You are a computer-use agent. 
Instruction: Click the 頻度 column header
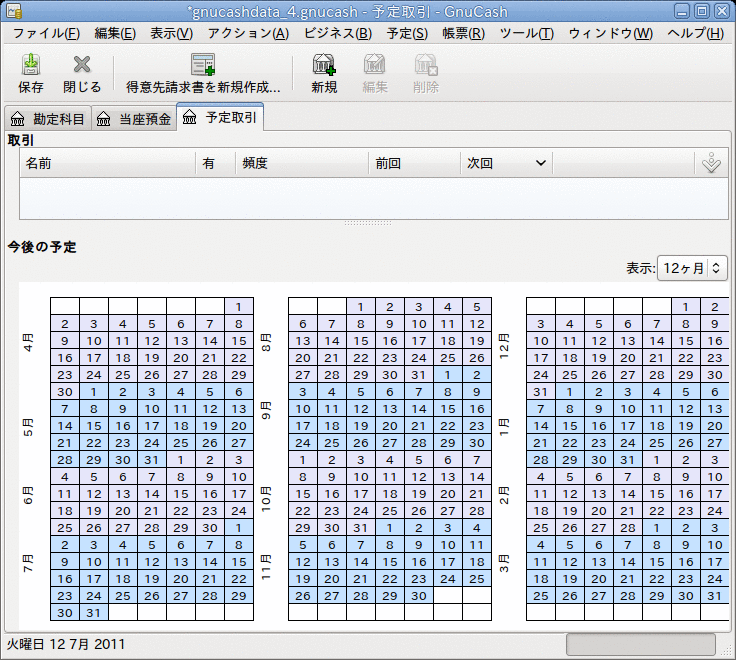302,163
